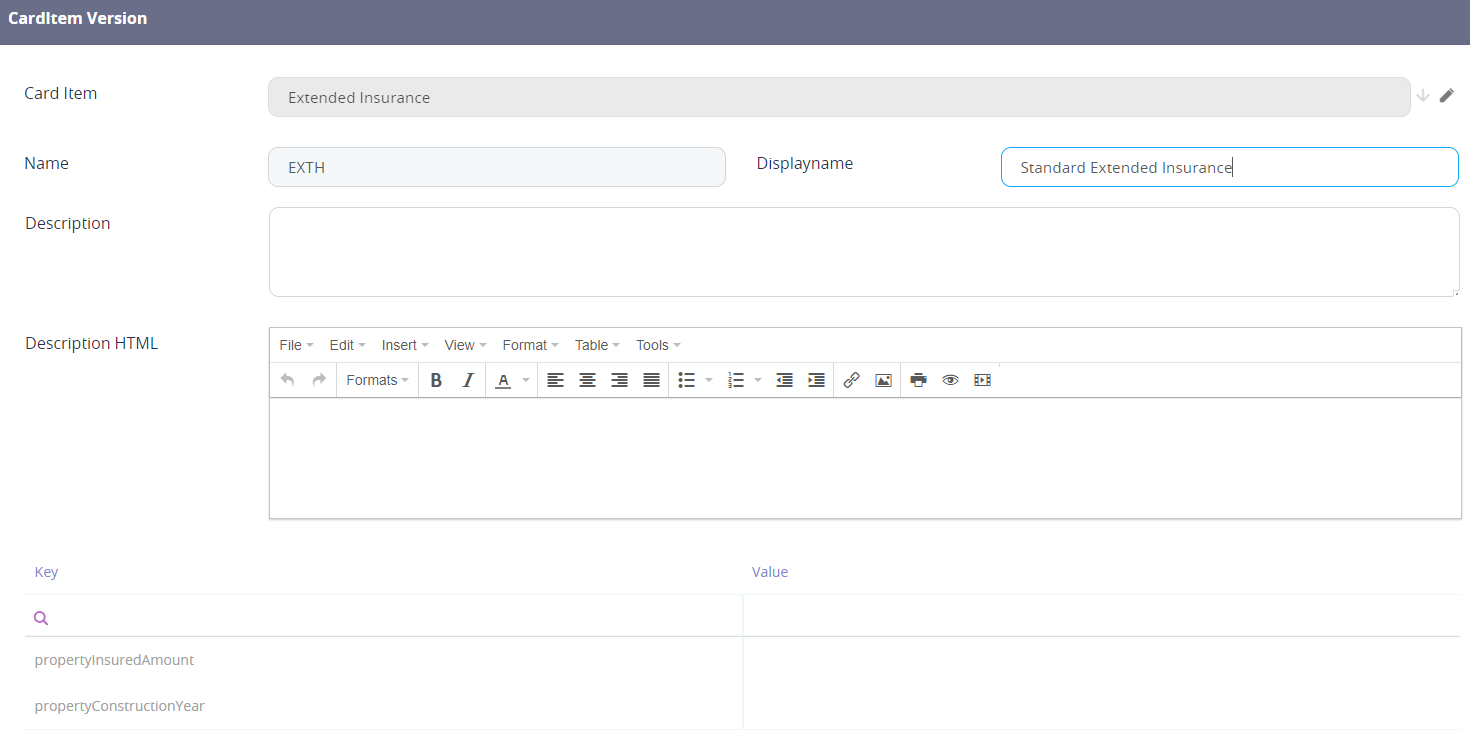The height and width of the screenshot is (735, 1470).
Task: Toggle italic text formatting
Action: coord(467,380)
